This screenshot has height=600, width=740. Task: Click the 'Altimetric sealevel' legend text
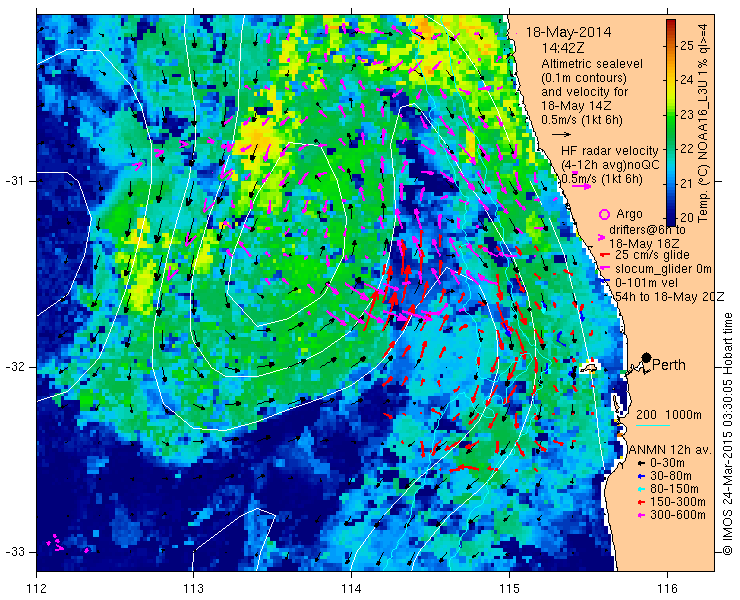[x=592, y=64]
